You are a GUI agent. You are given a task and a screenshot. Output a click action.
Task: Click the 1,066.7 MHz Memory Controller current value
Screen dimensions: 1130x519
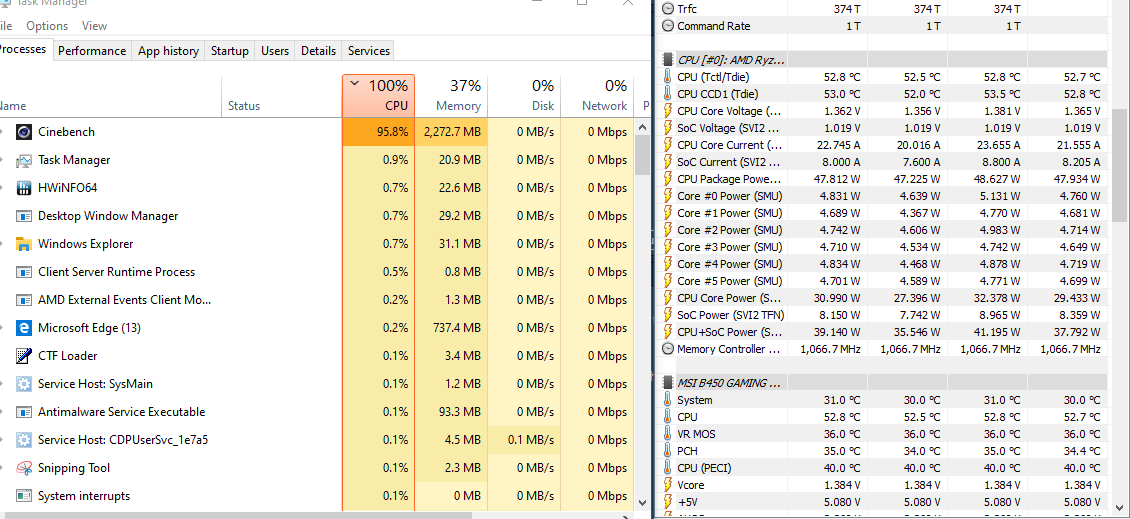pos(830,349)
